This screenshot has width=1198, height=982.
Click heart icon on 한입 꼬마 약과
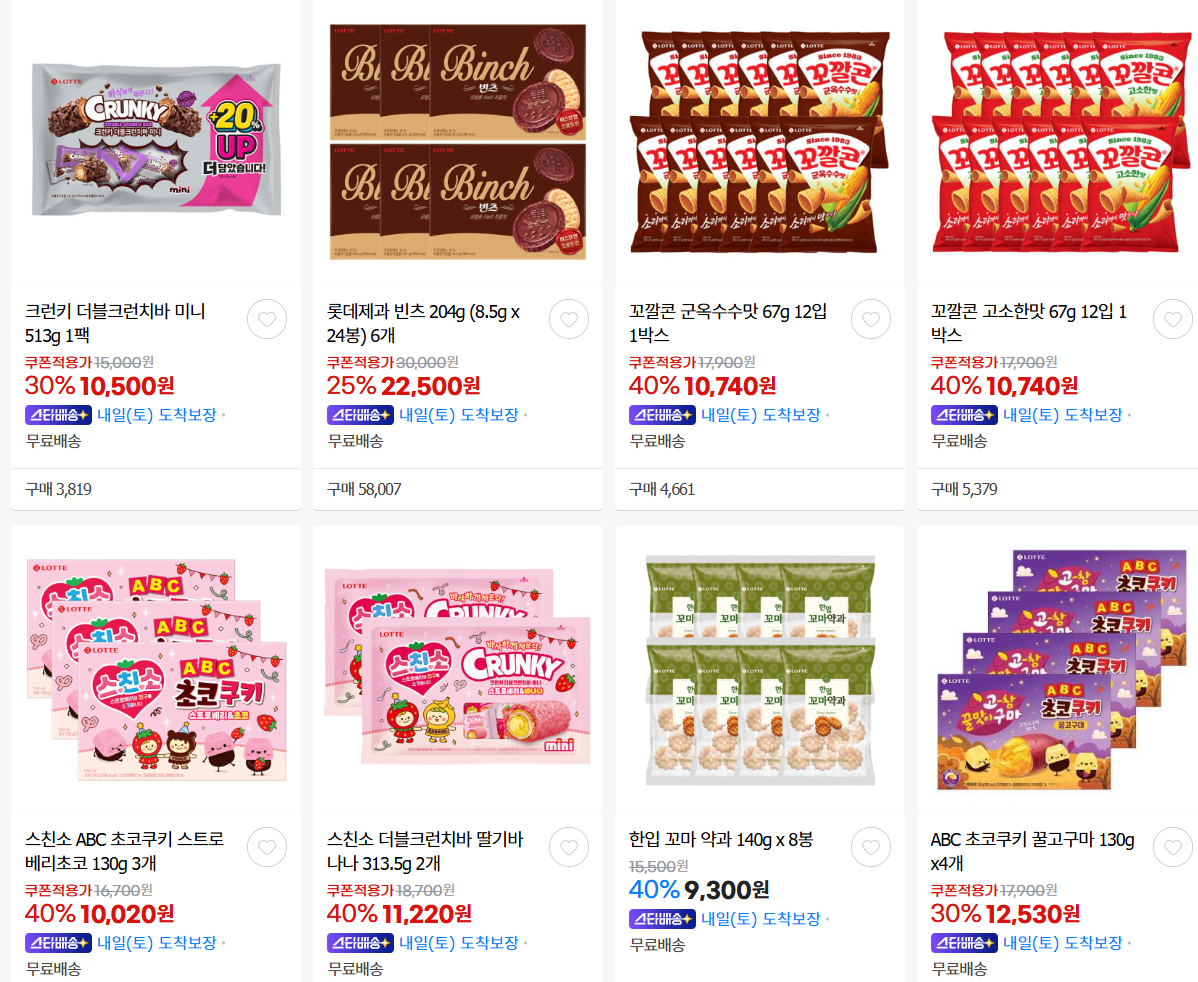[x=870, y=847]
